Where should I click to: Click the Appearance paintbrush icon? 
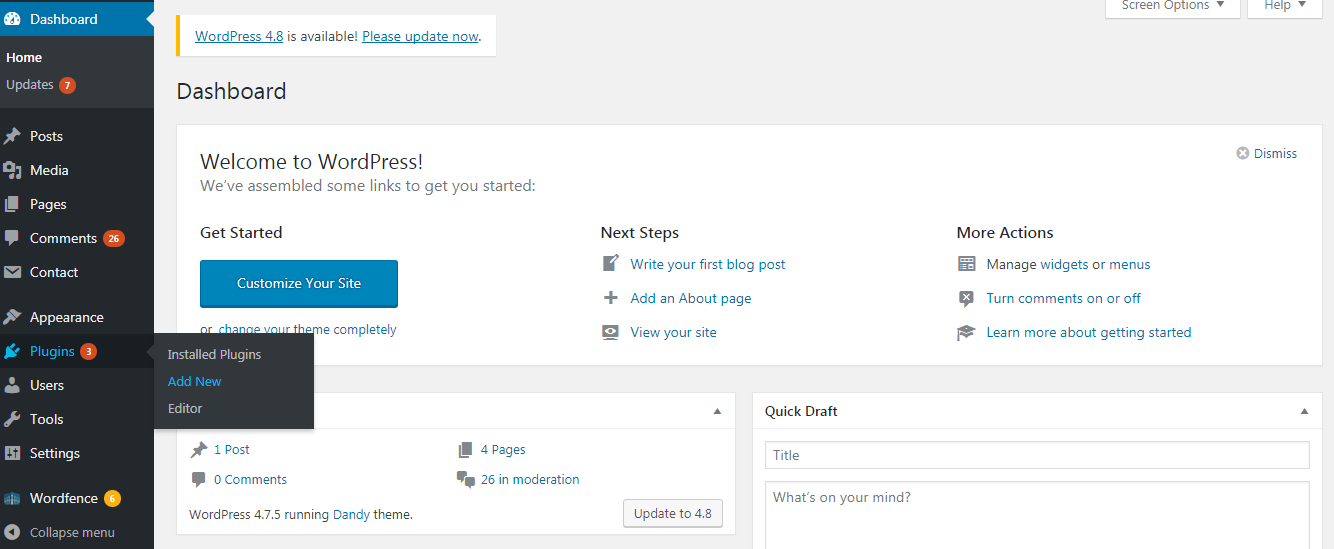13,317
